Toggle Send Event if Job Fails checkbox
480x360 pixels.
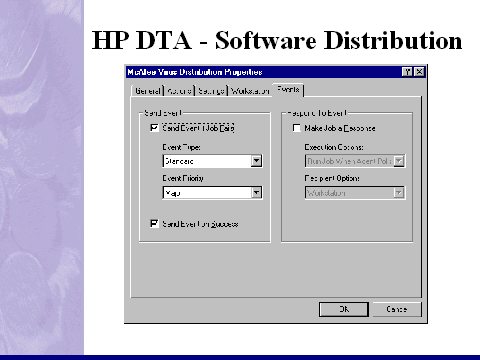pos(154,128)
